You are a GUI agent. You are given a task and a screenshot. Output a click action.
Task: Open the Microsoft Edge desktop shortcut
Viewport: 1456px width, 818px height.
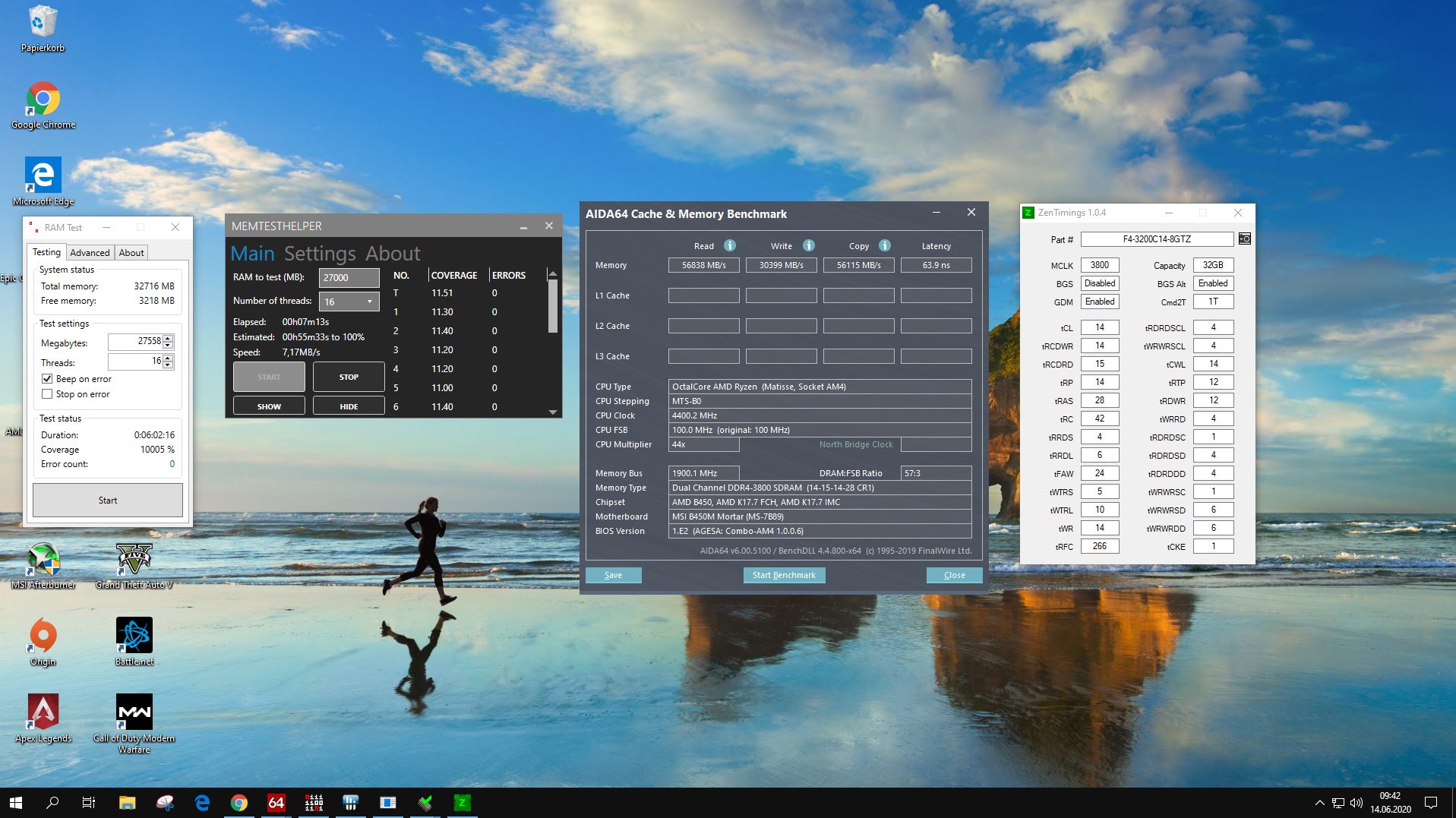pyautogui.click(x=43, y=182)
